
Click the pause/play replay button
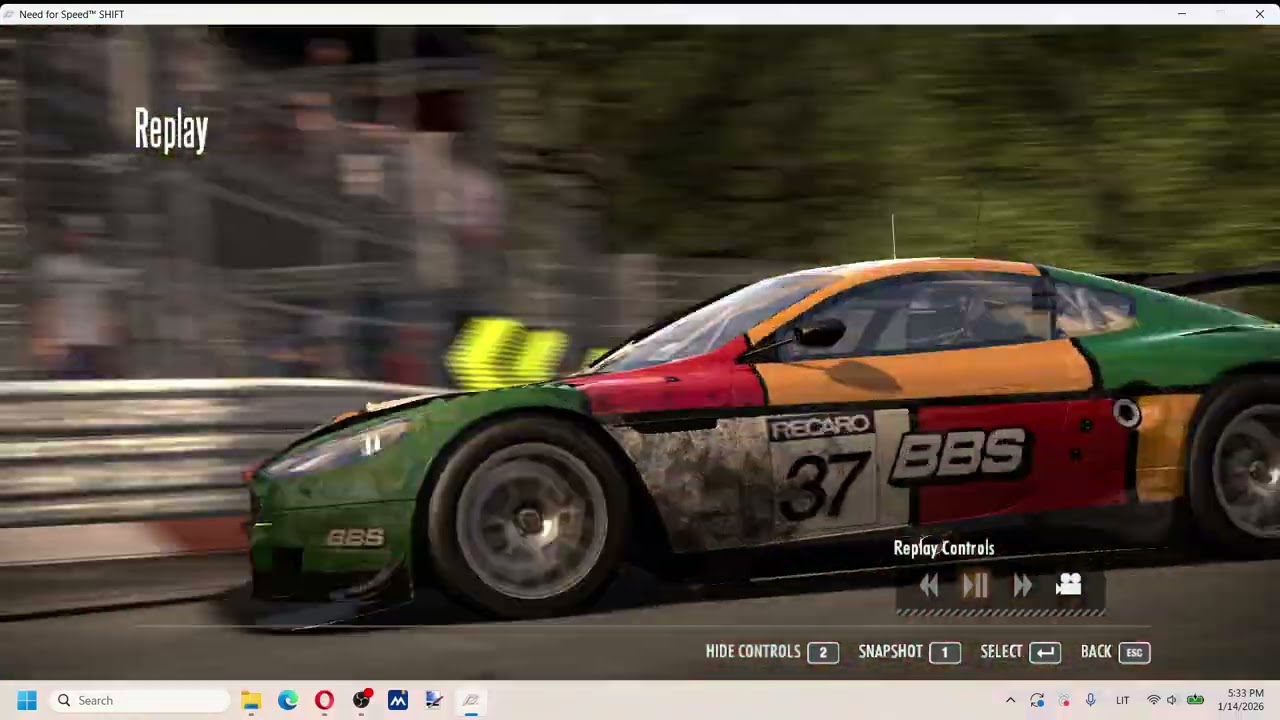click(975, 586)
